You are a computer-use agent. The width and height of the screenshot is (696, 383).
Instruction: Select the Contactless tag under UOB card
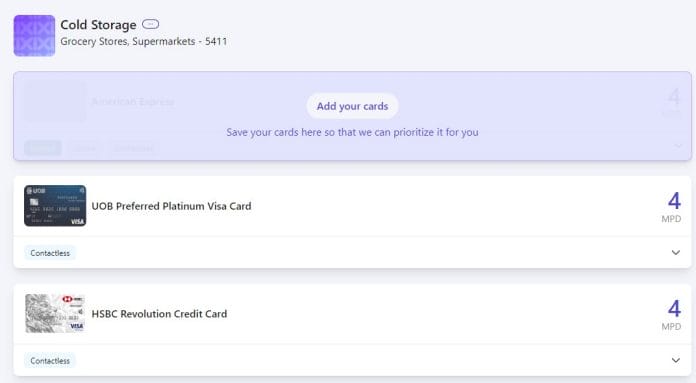[x=50, y=253]
